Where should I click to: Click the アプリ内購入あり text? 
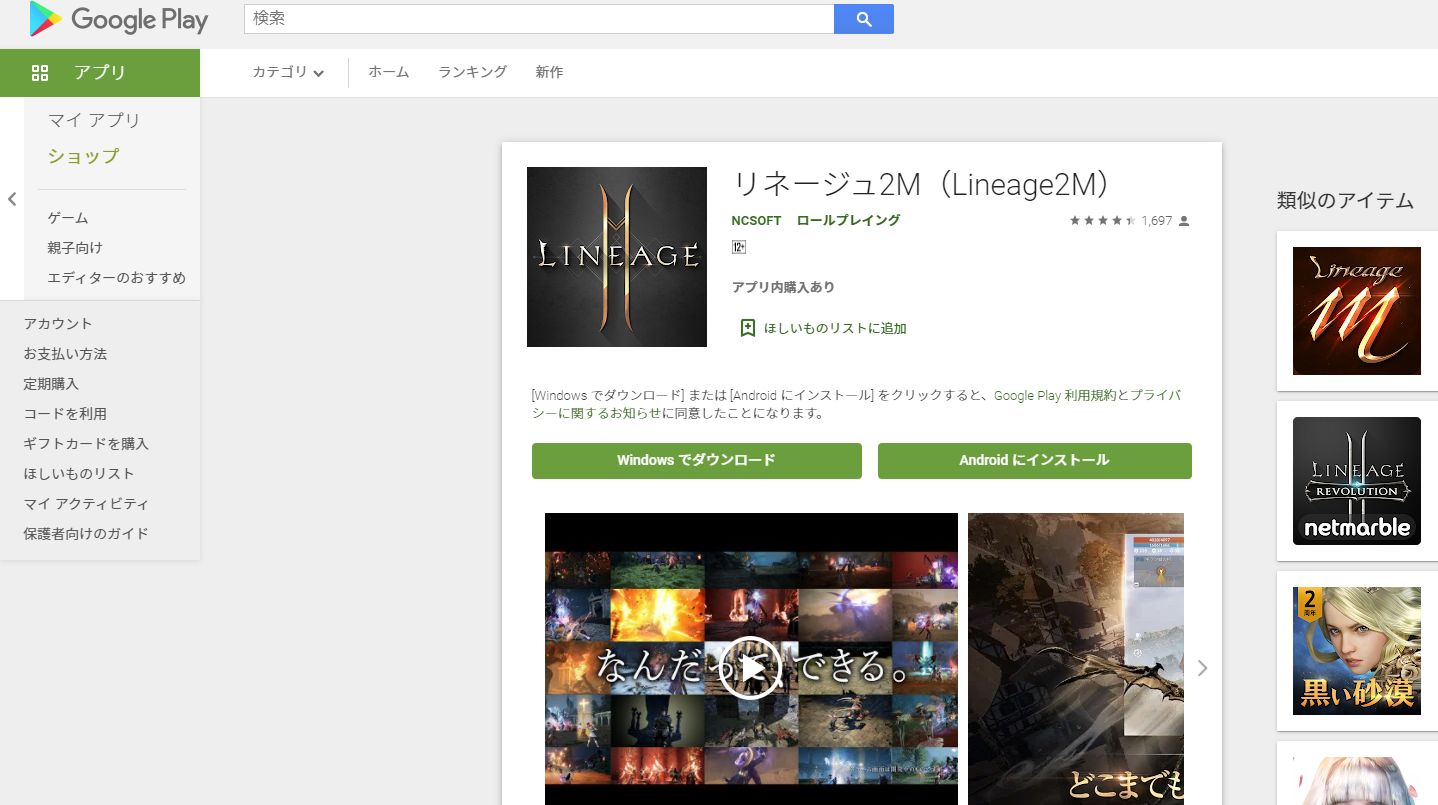(x=783, y=287)
